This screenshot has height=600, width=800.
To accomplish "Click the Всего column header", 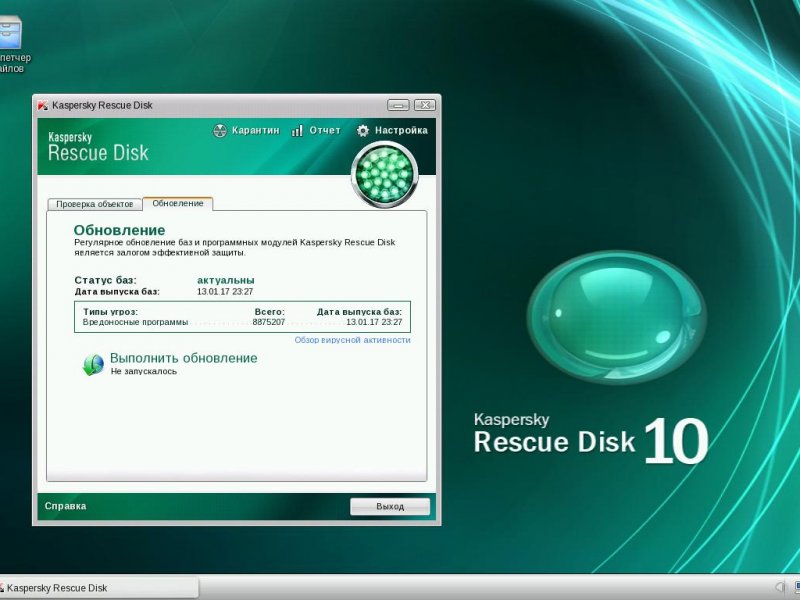I will 269,312.
